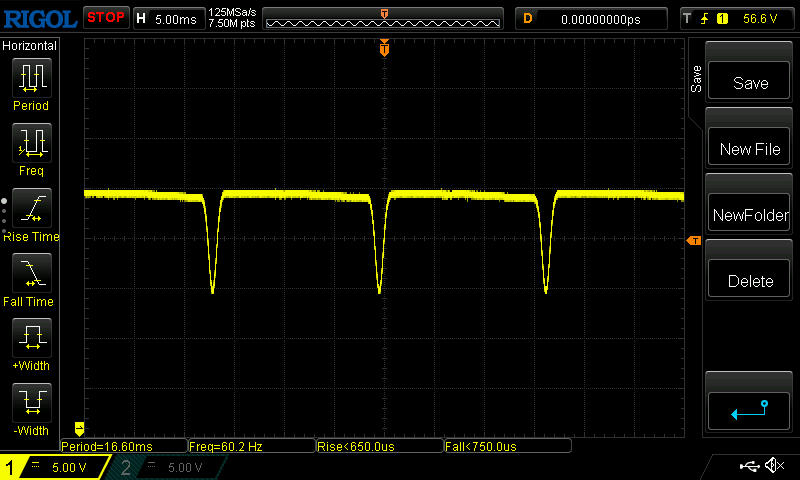Image resolution: width=800 pixels, height=480 pixels.
Task: Click the red STOP run status
Action: click(x=105, y=18)
